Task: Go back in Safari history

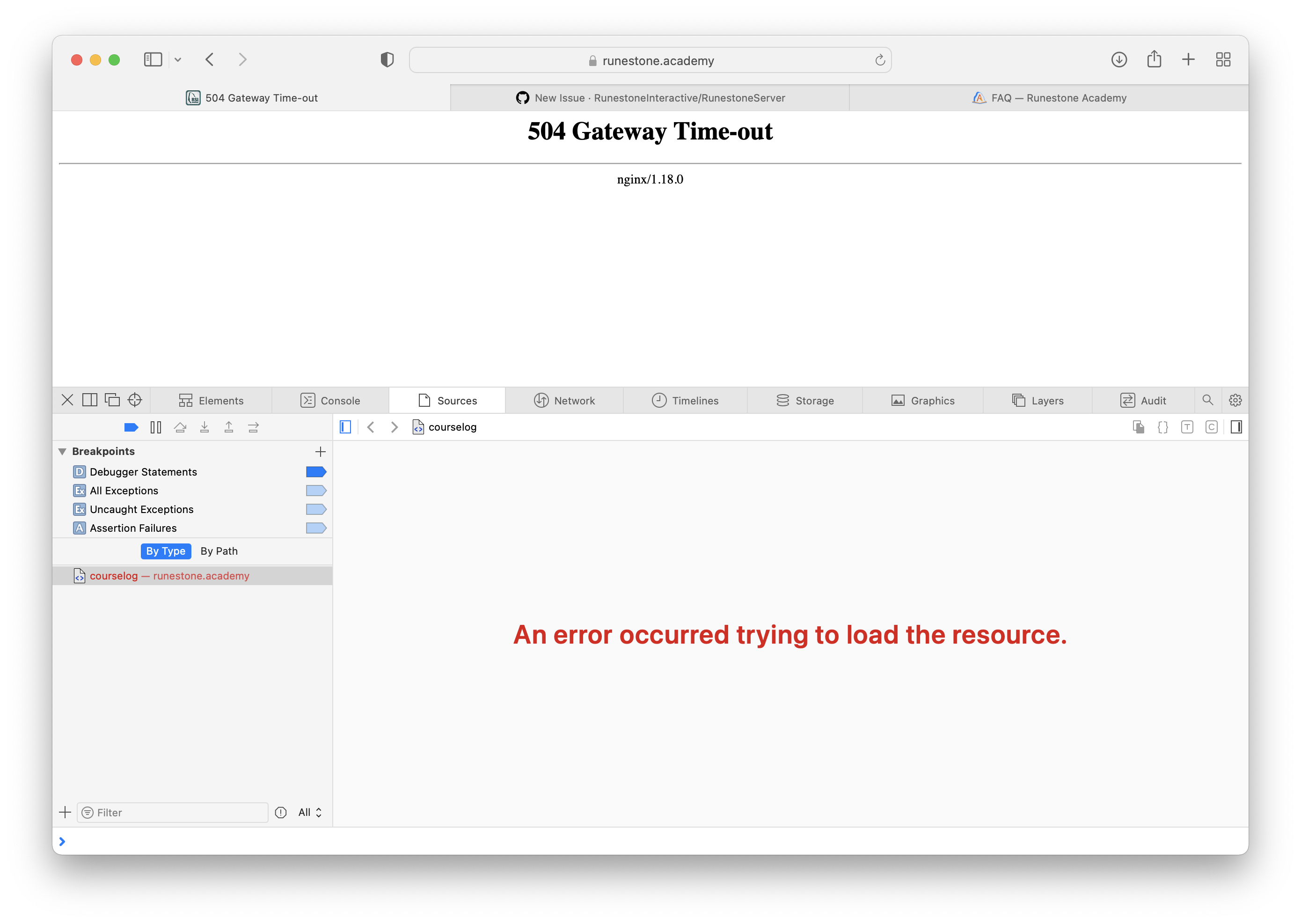Action: (210, 60)
